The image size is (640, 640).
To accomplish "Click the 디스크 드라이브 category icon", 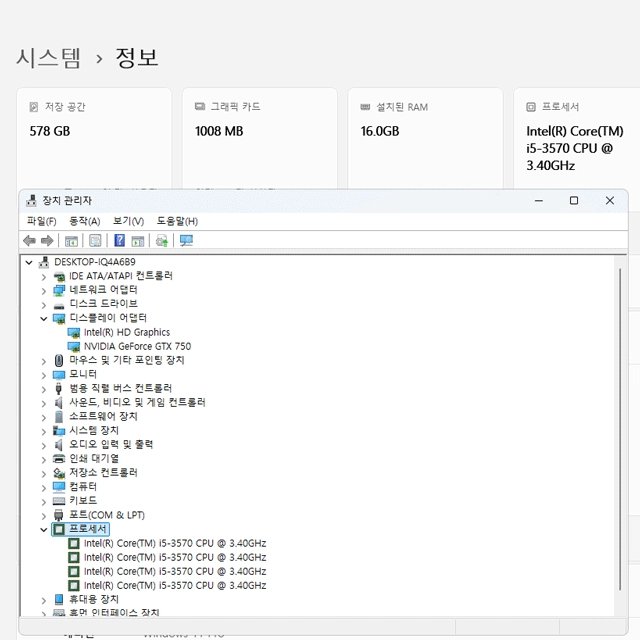I will 59,306.
